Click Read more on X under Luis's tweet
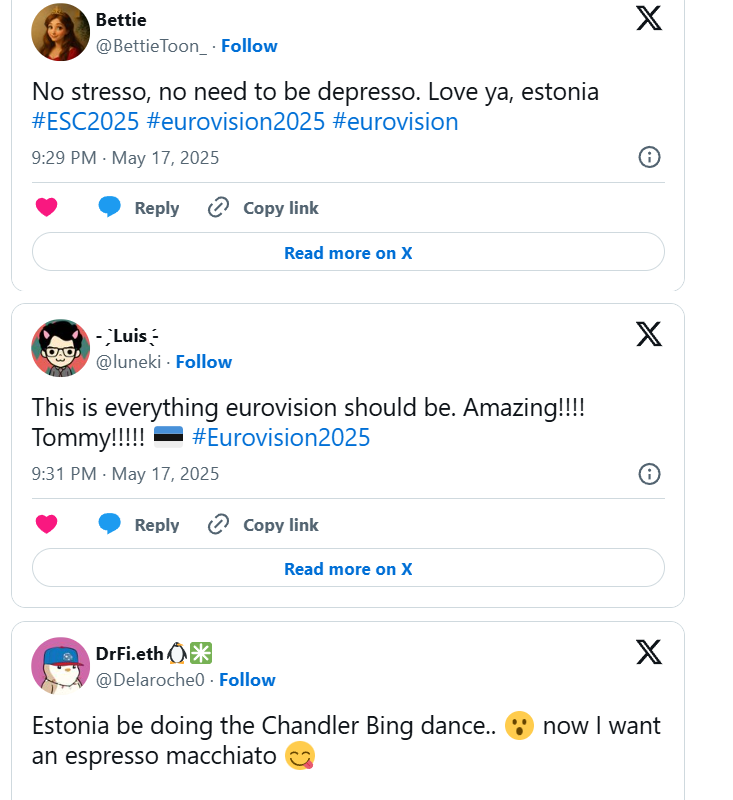Viewport: 733px width, 800px height. point(348,569)
